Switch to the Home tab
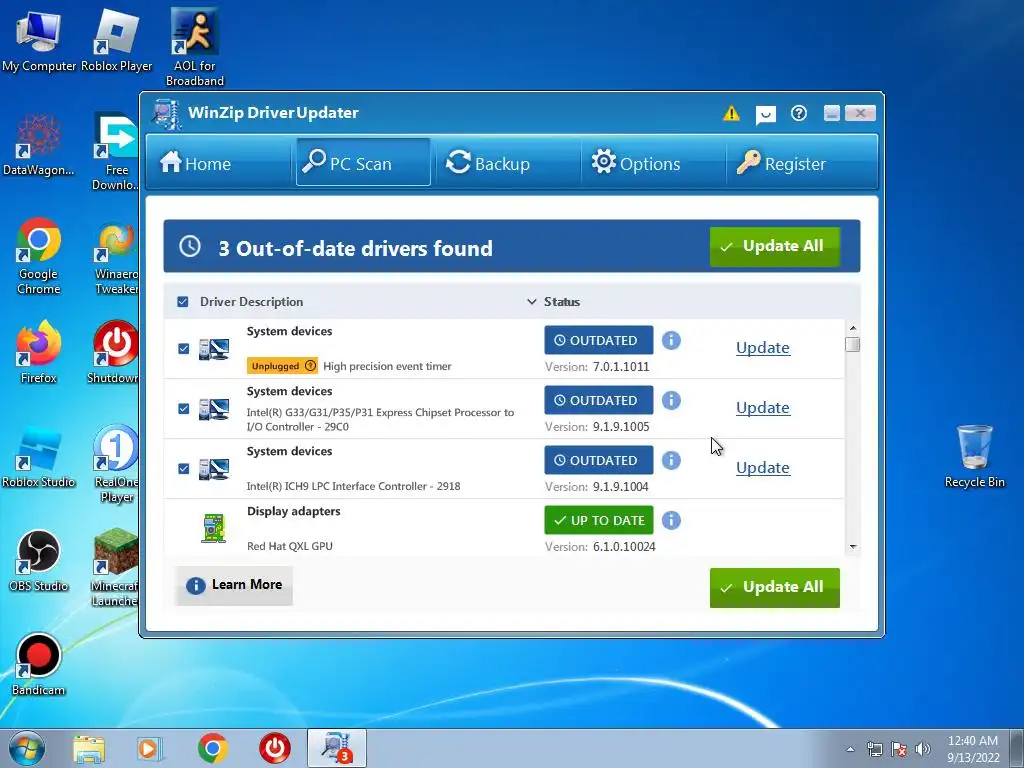The width and height of the screenshot is (1024, 768). tap(219, 162)
